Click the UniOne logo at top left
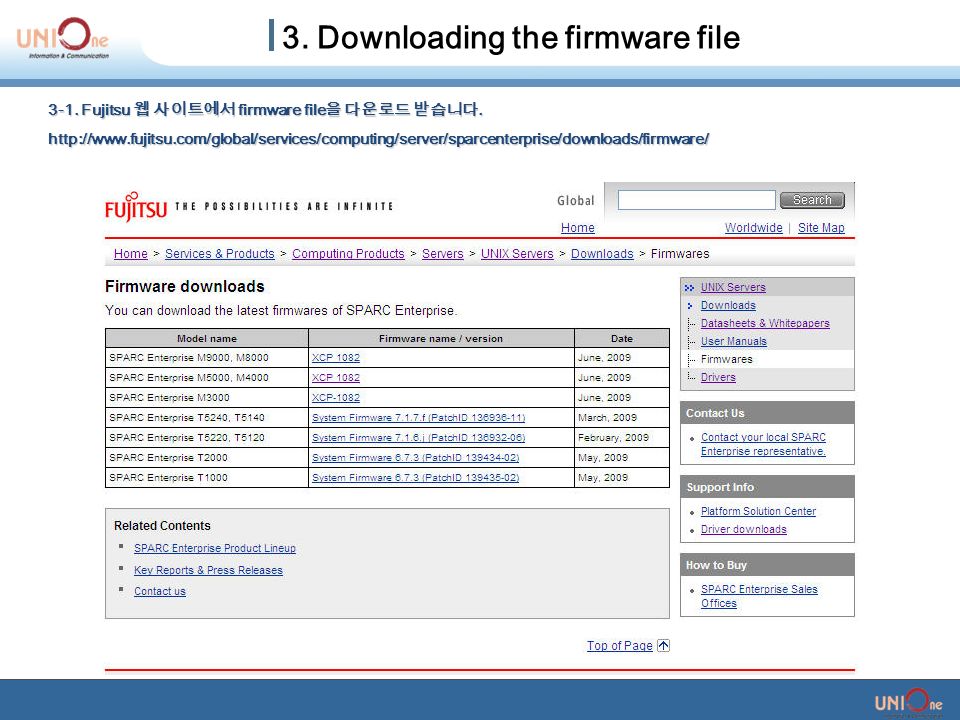Image resolution: width=960 pixels, height=720 pixels. (x=62, y=38)
